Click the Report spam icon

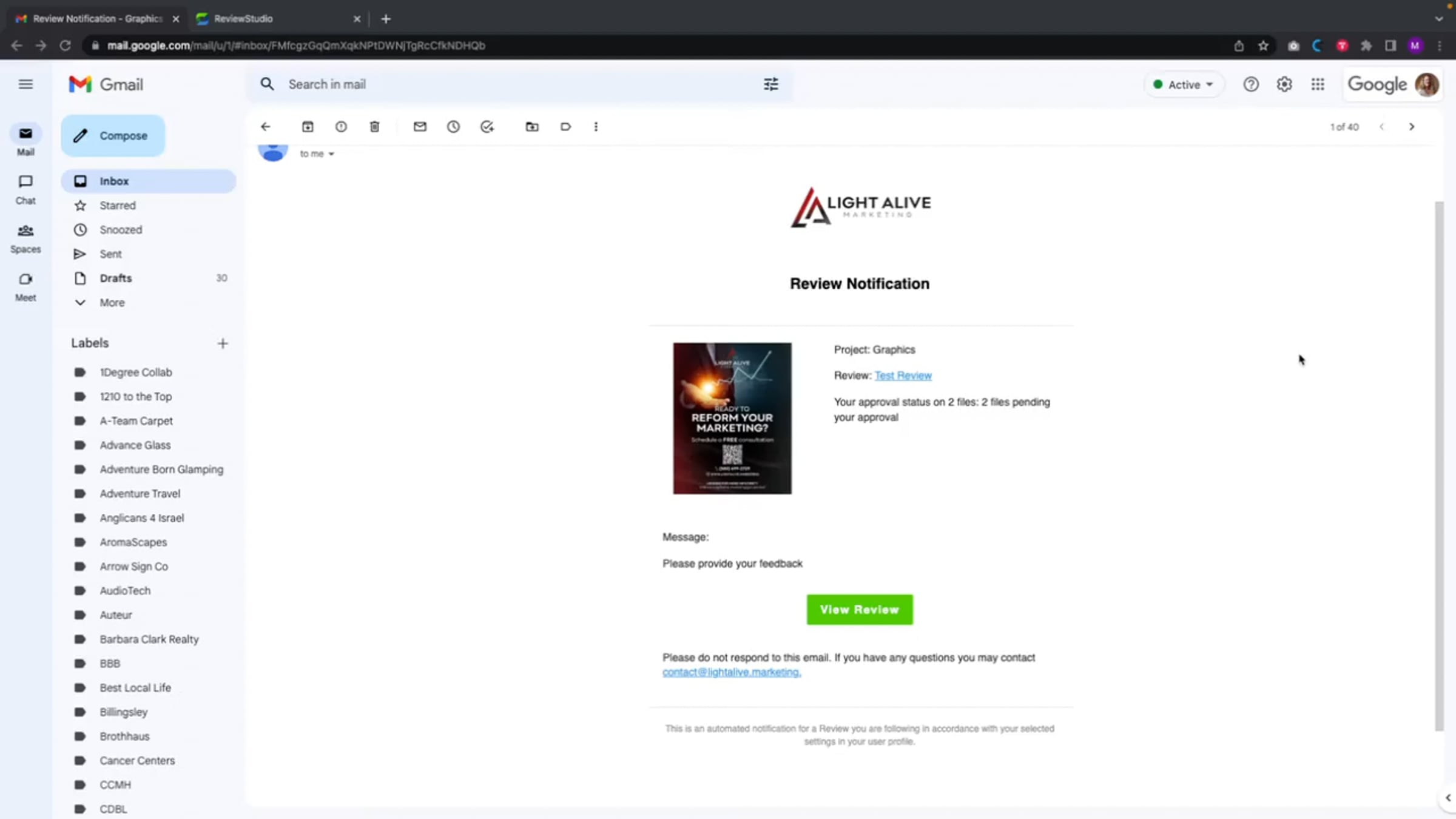341,127
